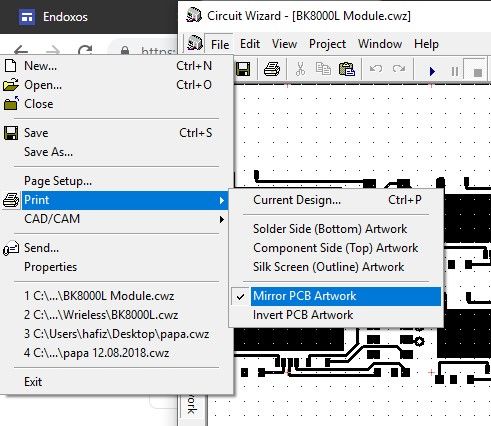
Task: Click the Save floppy disk toolbar icon
Action: 243,69
